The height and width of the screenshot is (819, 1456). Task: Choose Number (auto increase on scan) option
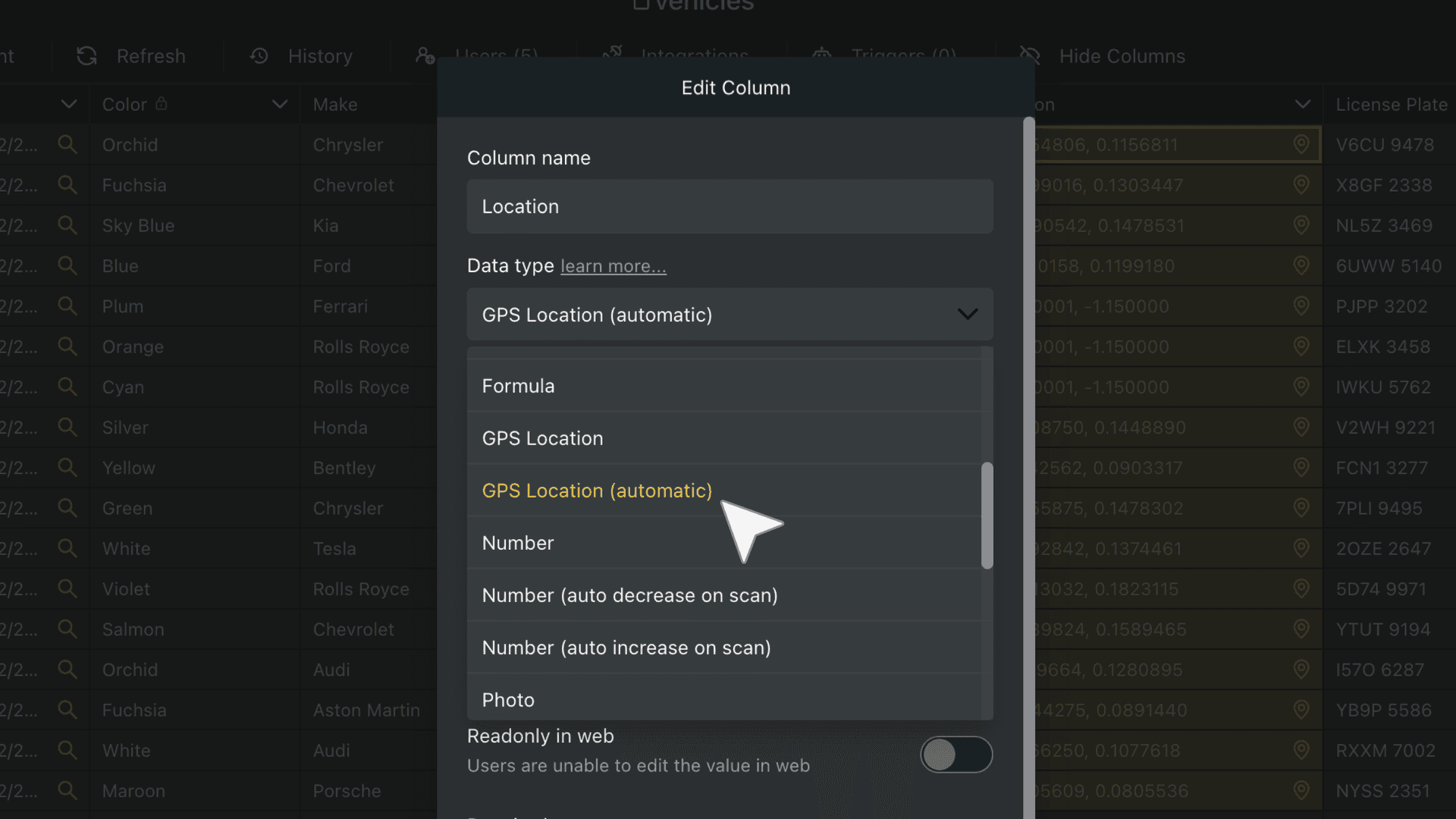pyautogui.click(x=626, y=647)
